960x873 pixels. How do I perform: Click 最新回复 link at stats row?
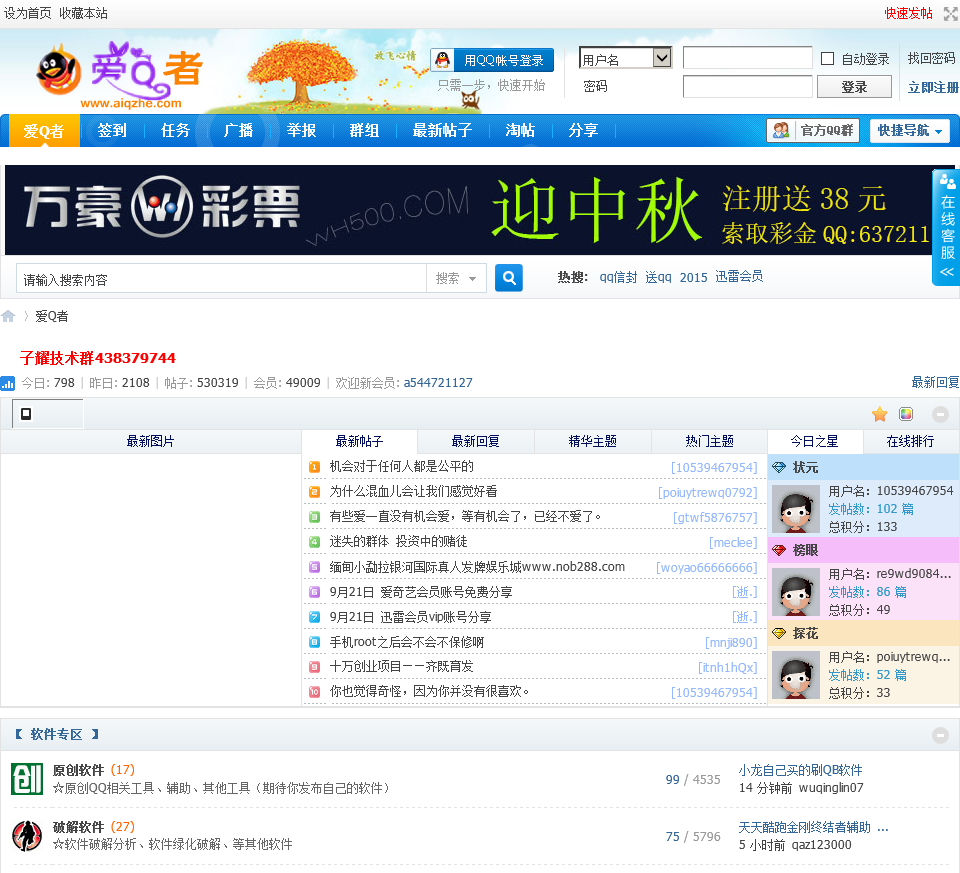pos(936,383)
